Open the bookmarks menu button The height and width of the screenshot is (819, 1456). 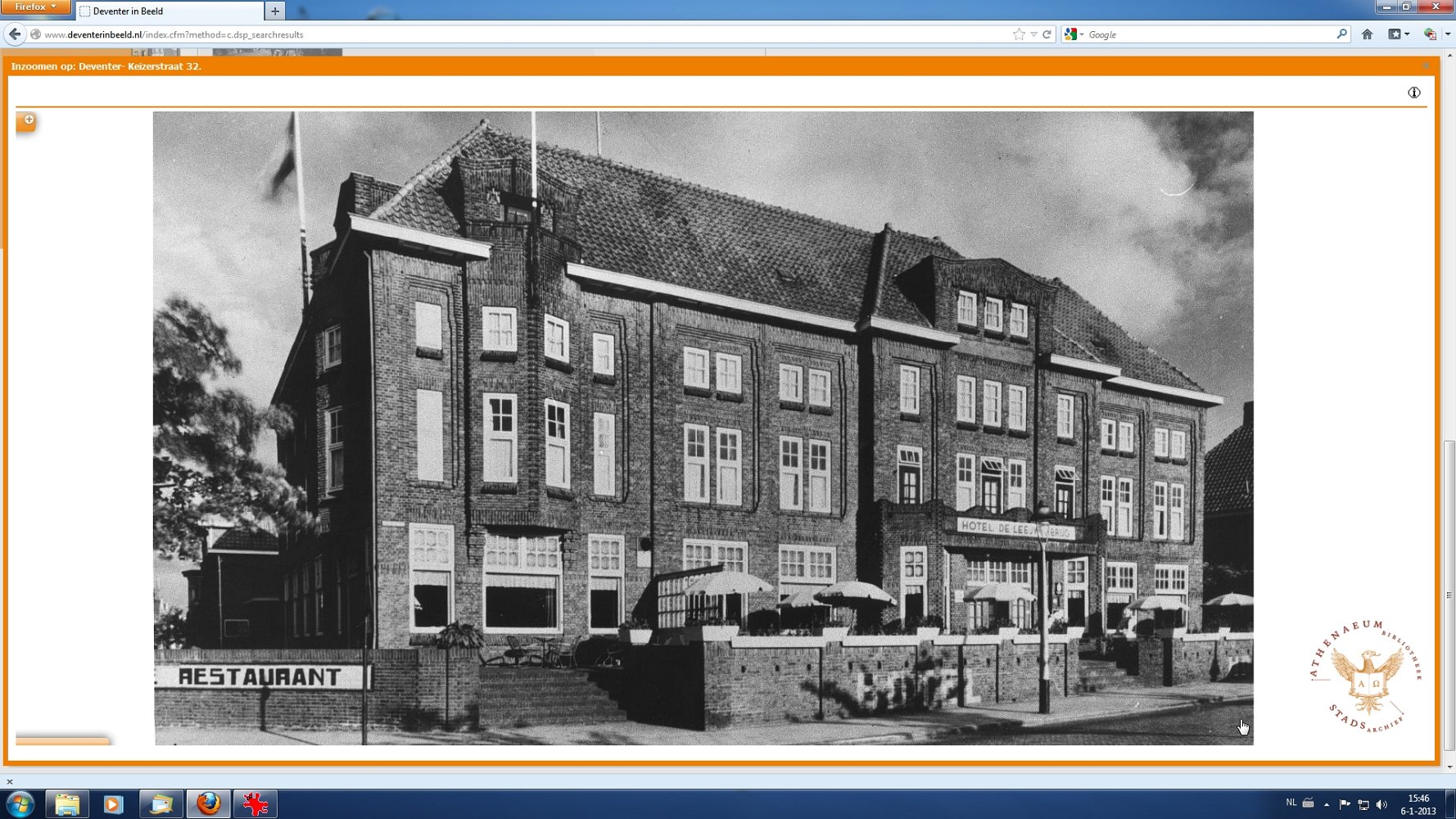coord(1398,34)
